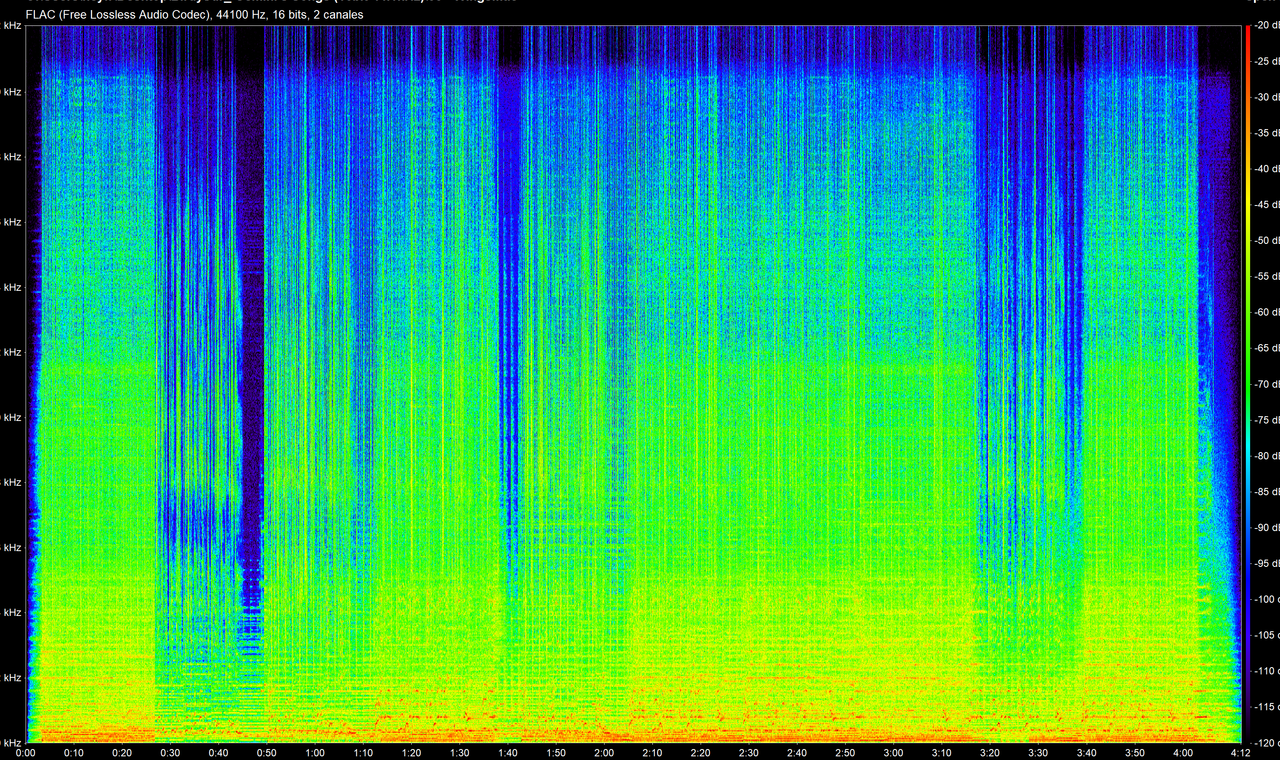The width and height of the screenshot is (1280, 760).
Task: Click the -50 dB scale label
Action: click(x=1266, y=241)
